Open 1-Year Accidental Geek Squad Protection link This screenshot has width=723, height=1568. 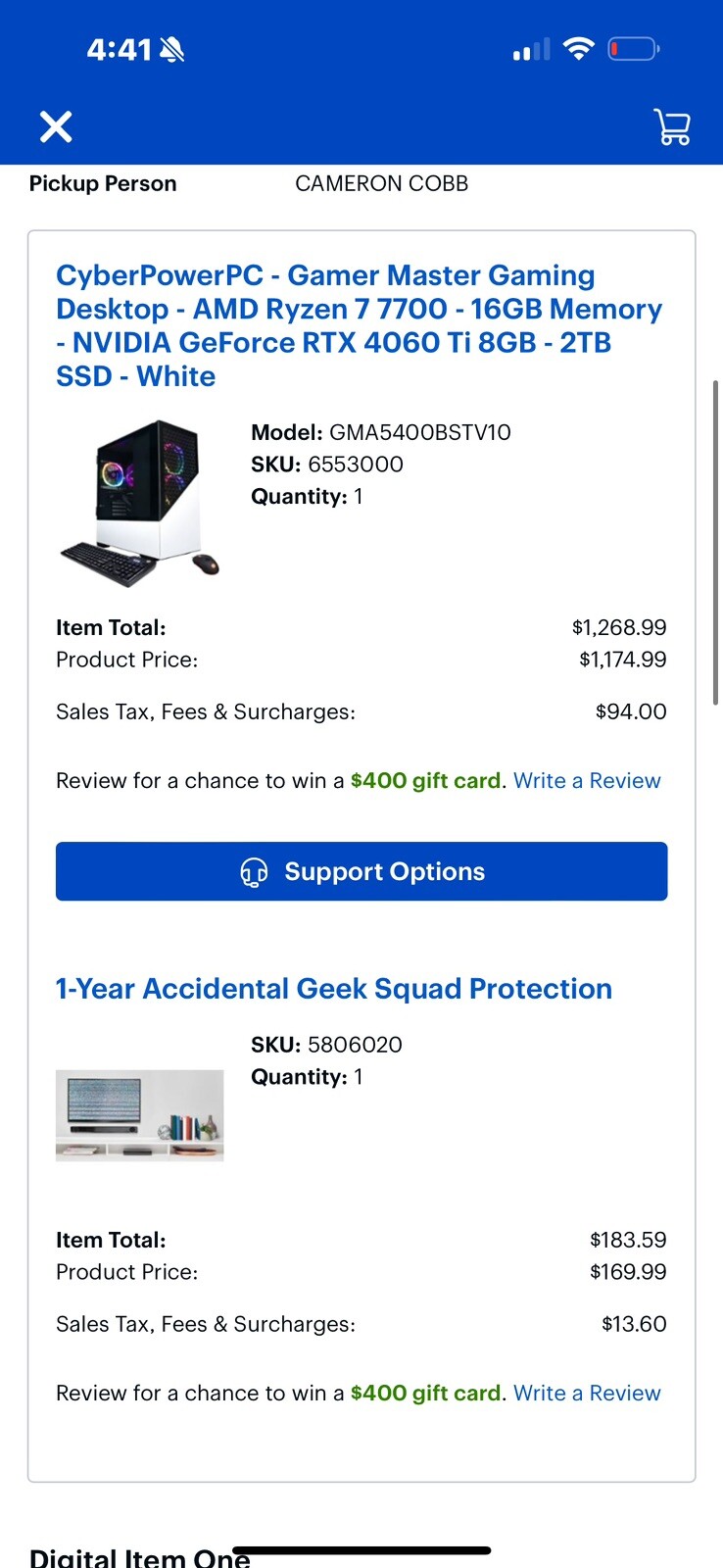pos(334,988)
